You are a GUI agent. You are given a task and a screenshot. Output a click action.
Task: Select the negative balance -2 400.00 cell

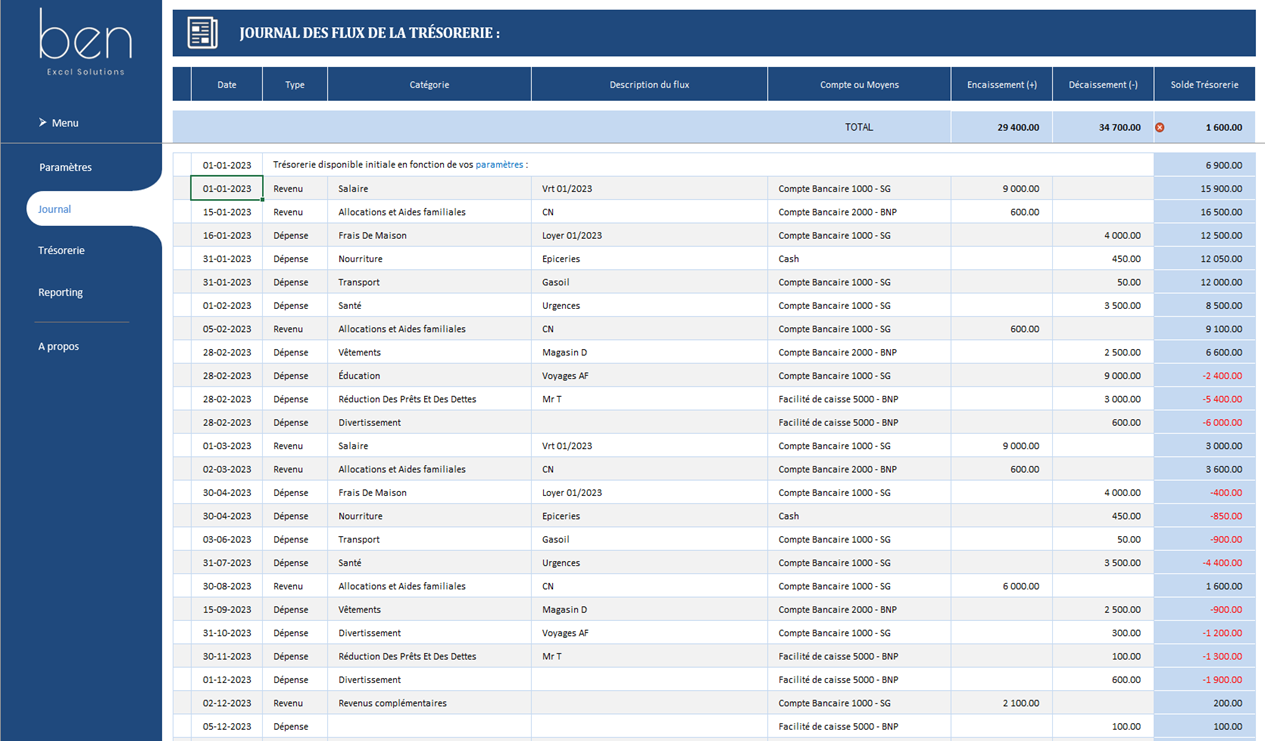click(1205, 375)
